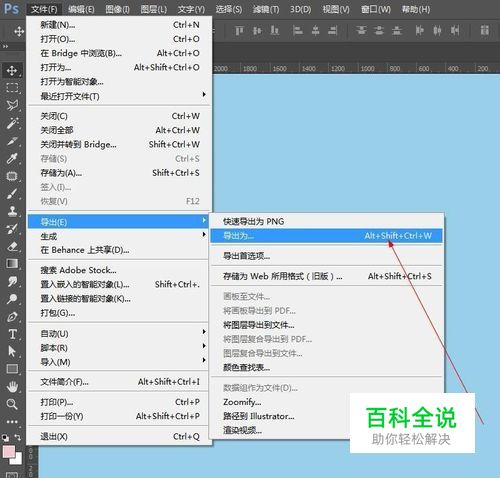Viewport: 500px width, 478px height.
Task: Choose 在 Bridge 中浏览(B)...
Action: [x=119, y=53]
